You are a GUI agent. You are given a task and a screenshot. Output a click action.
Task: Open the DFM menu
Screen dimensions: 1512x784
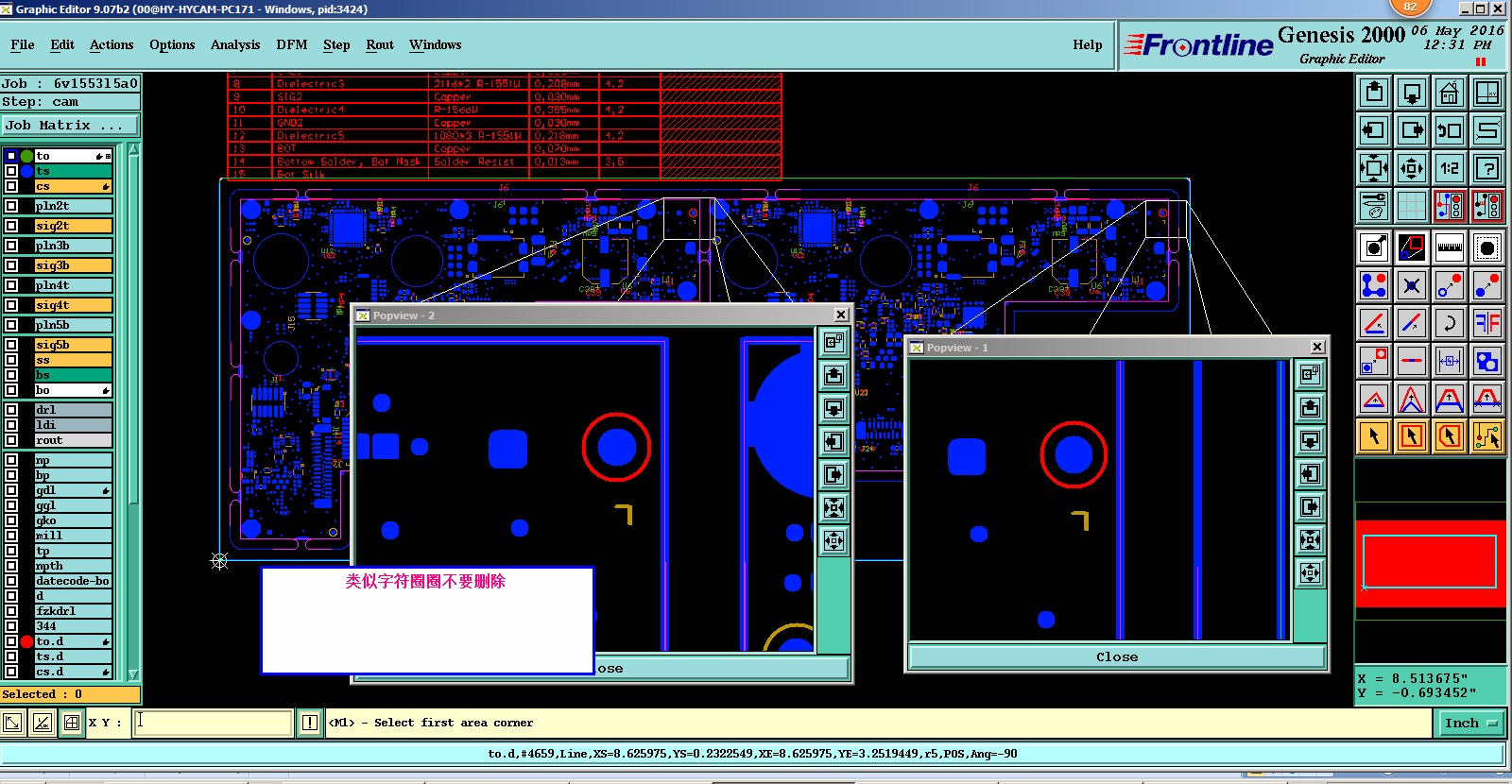292,44
